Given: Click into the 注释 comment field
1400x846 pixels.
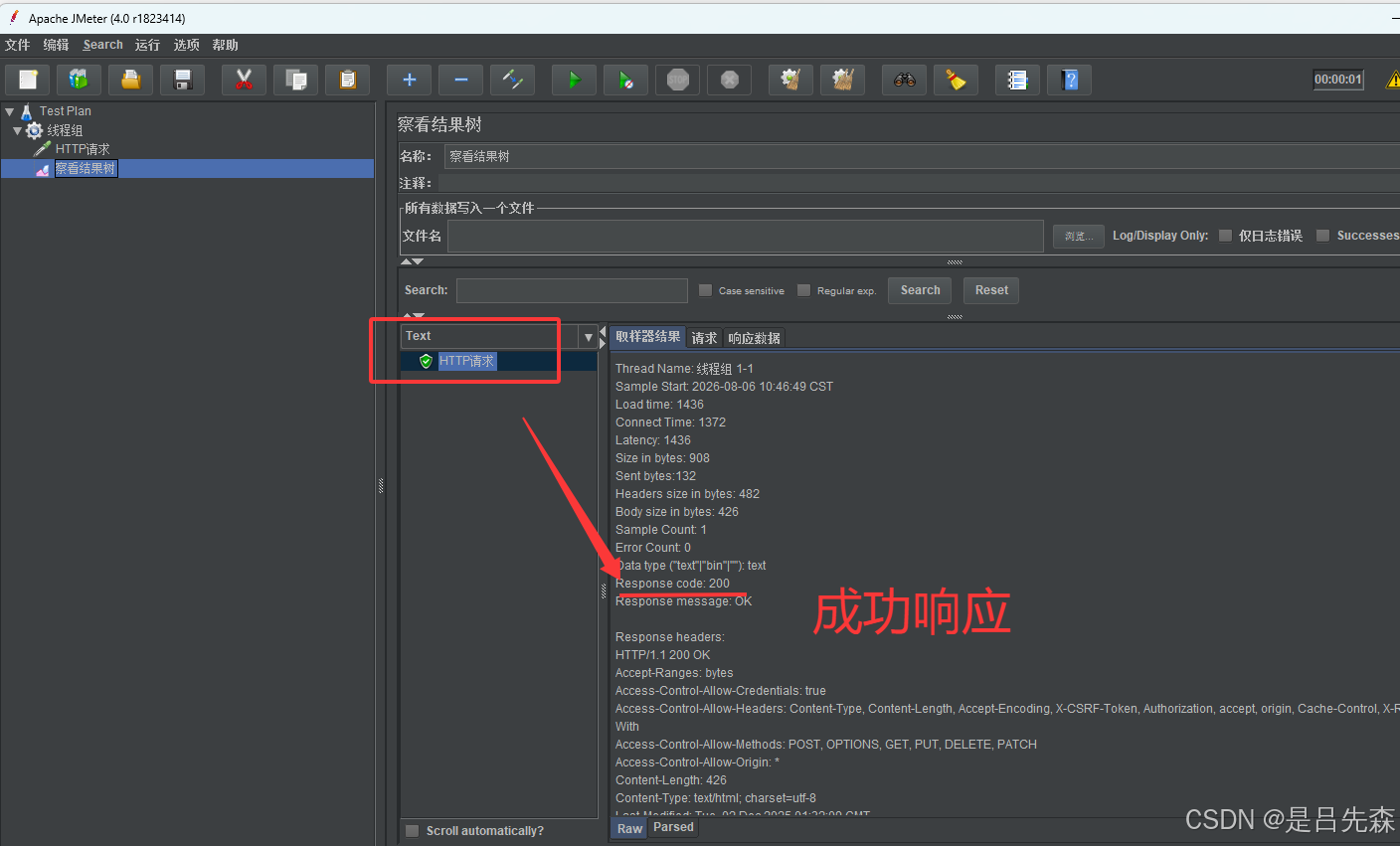Looking at the screenshot, I should pyautogui.click(x=919, y=183).
